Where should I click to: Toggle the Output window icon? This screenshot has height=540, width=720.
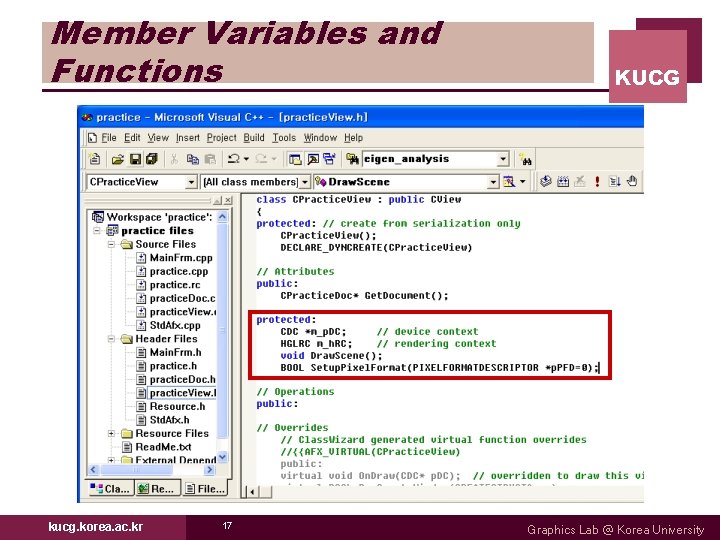[x=313, y=159]
